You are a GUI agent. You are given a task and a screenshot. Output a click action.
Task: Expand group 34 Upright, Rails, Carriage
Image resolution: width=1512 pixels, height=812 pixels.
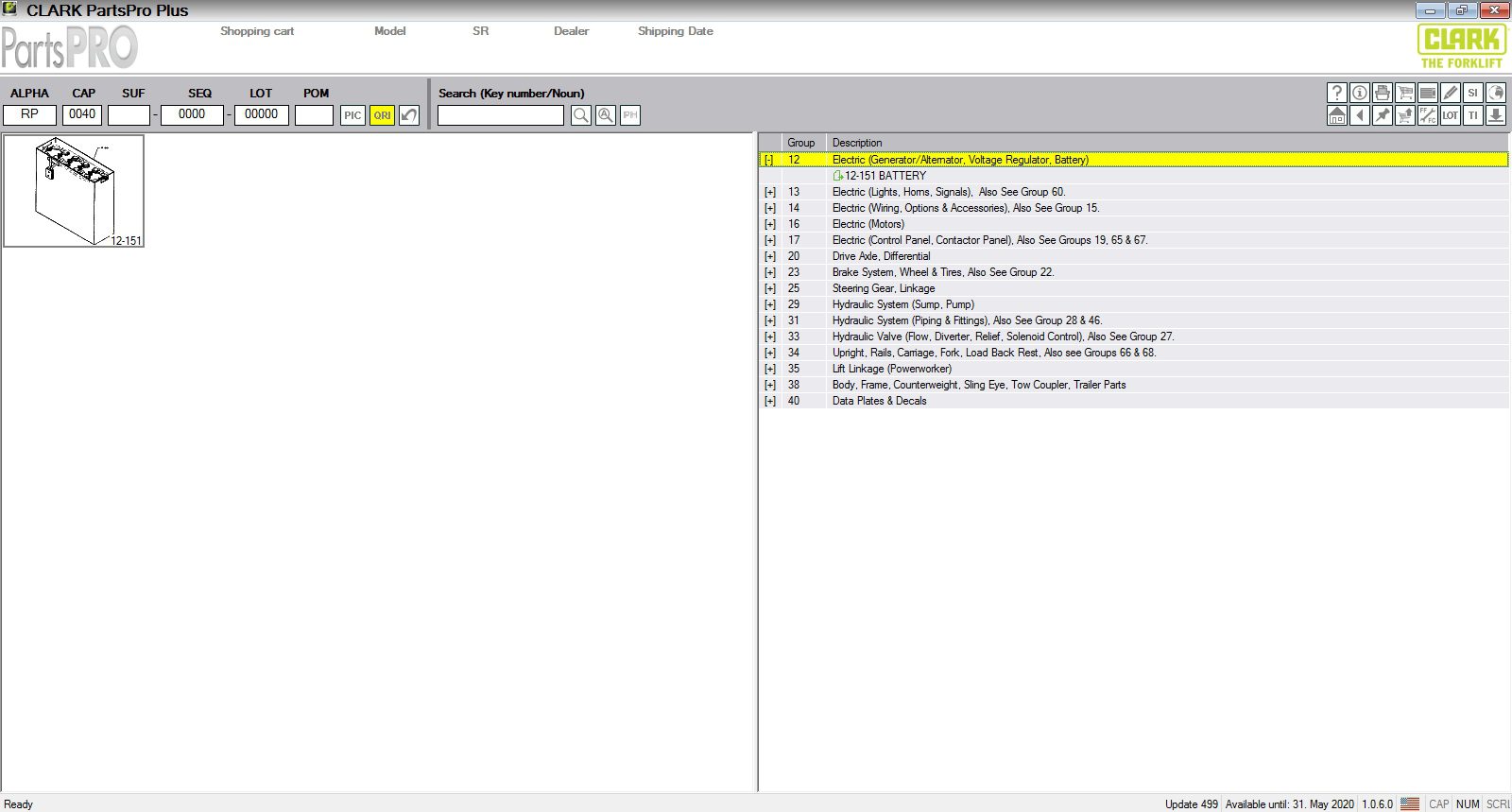click(770, 353)
